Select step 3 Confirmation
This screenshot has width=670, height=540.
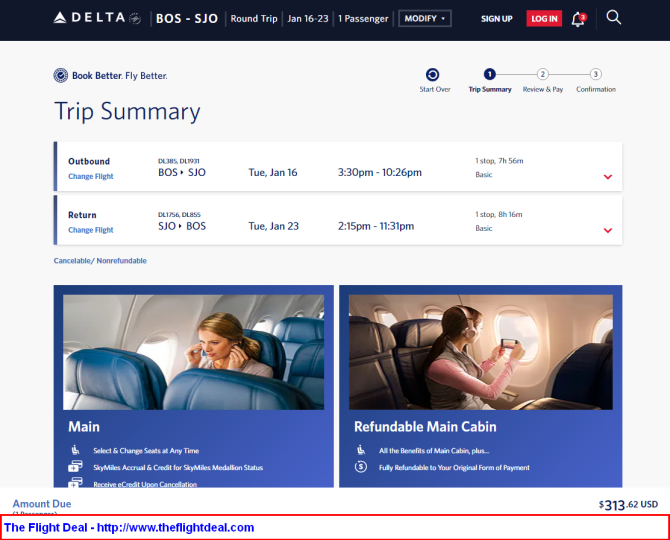coord(596,74)
